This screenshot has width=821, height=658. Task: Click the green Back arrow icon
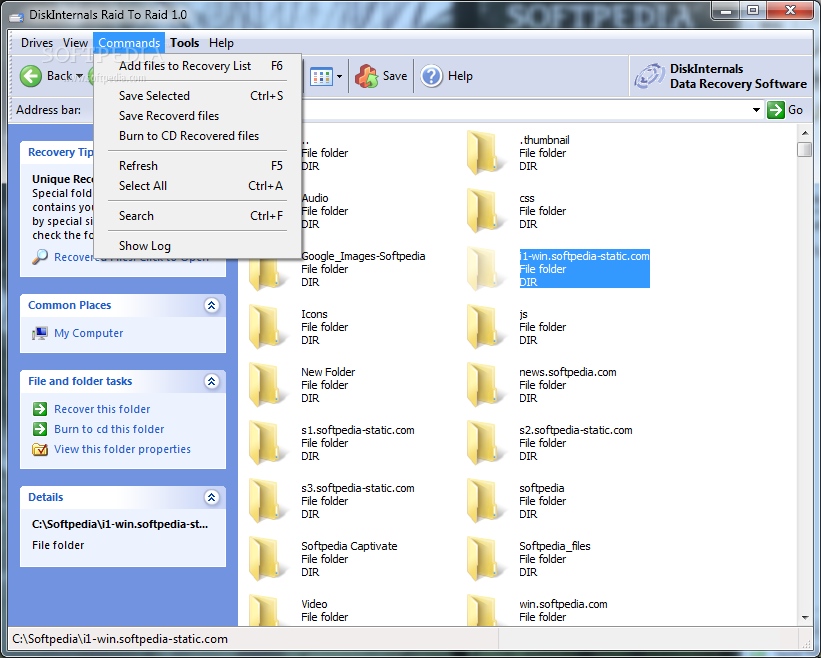pyautogui.click(x=30, y=76)
